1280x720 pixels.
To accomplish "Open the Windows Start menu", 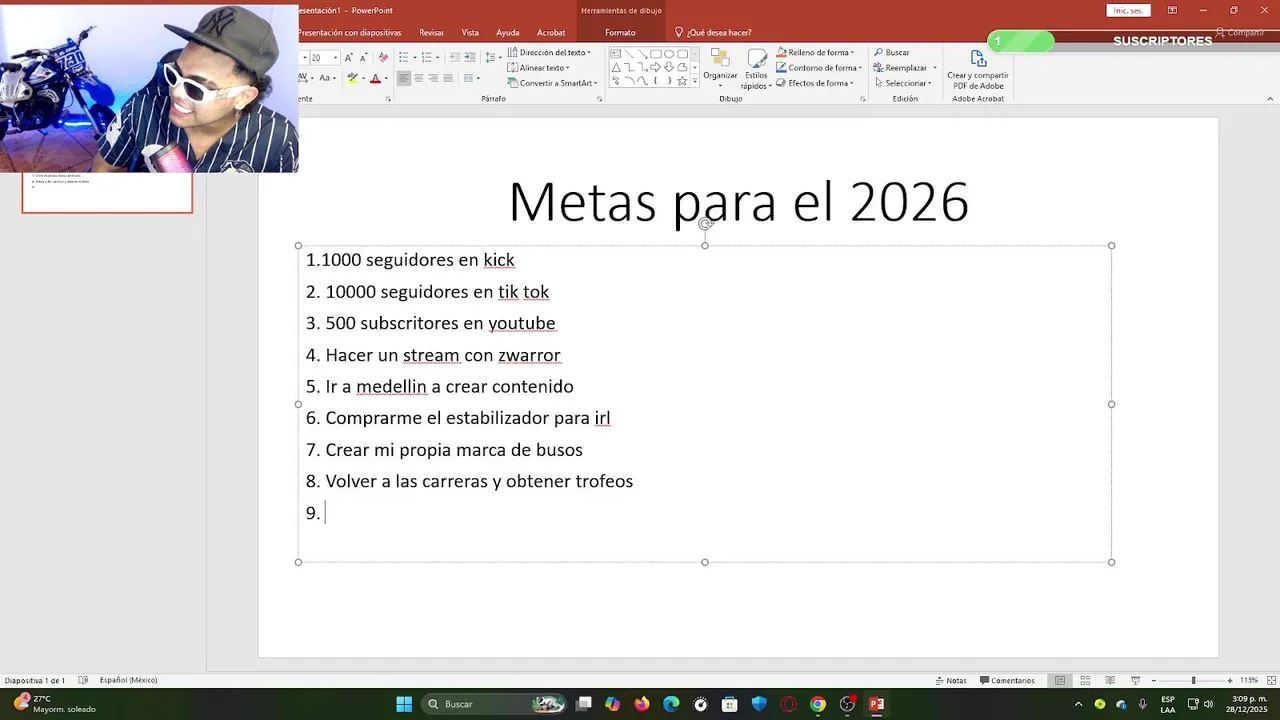I will (x=404, y=704).
